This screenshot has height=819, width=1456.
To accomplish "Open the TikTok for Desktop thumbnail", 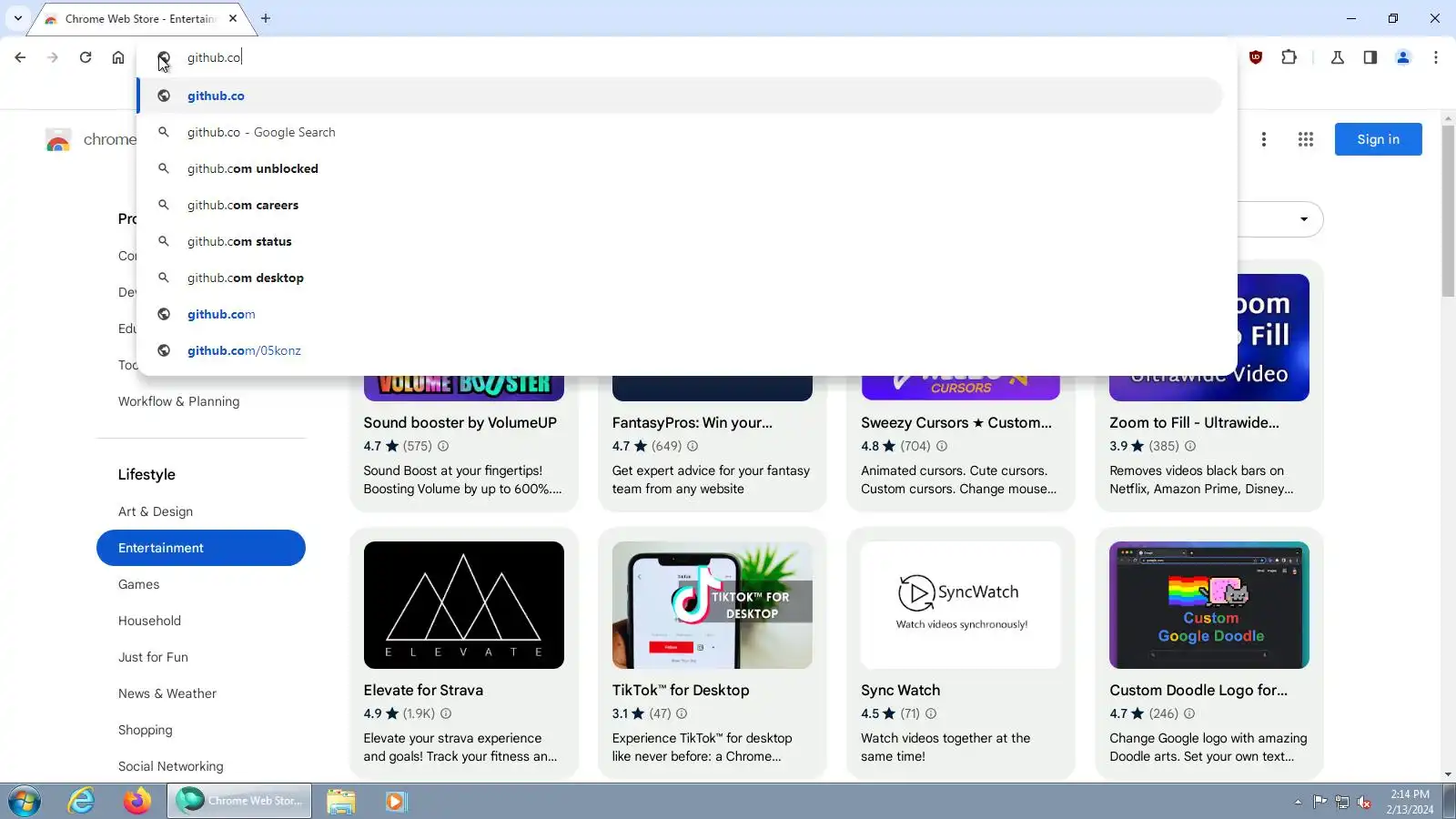I will pos(713,605).
